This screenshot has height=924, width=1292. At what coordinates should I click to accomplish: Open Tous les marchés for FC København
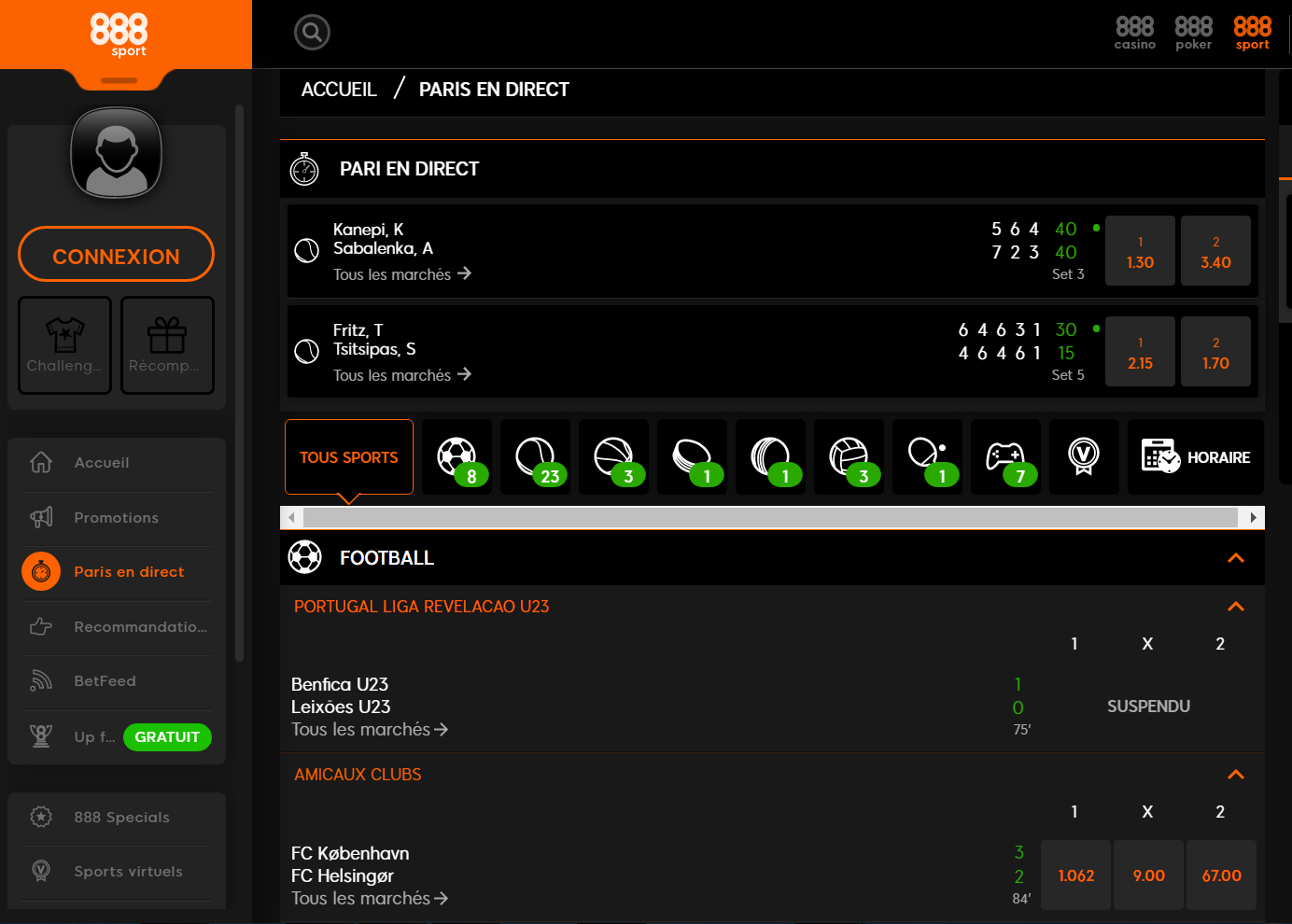click(370, 899)
